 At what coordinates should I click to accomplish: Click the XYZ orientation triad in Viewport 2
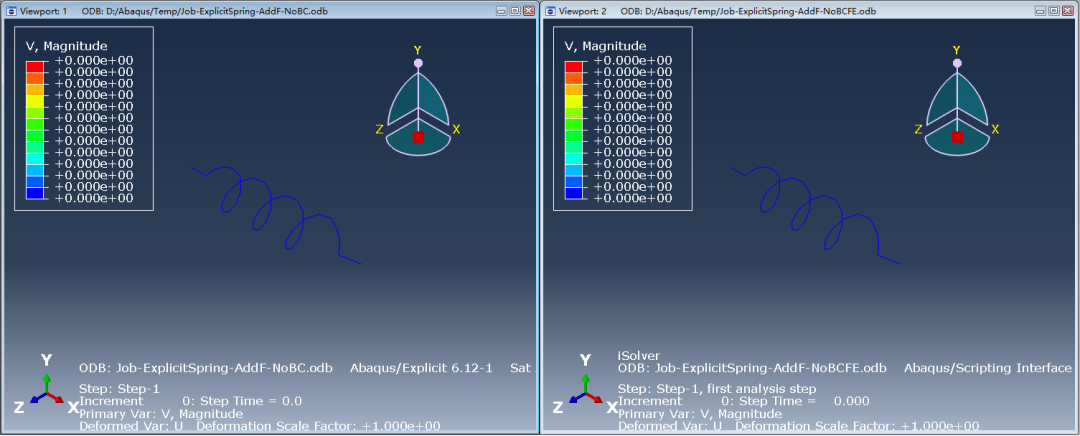tap(583, 384)
